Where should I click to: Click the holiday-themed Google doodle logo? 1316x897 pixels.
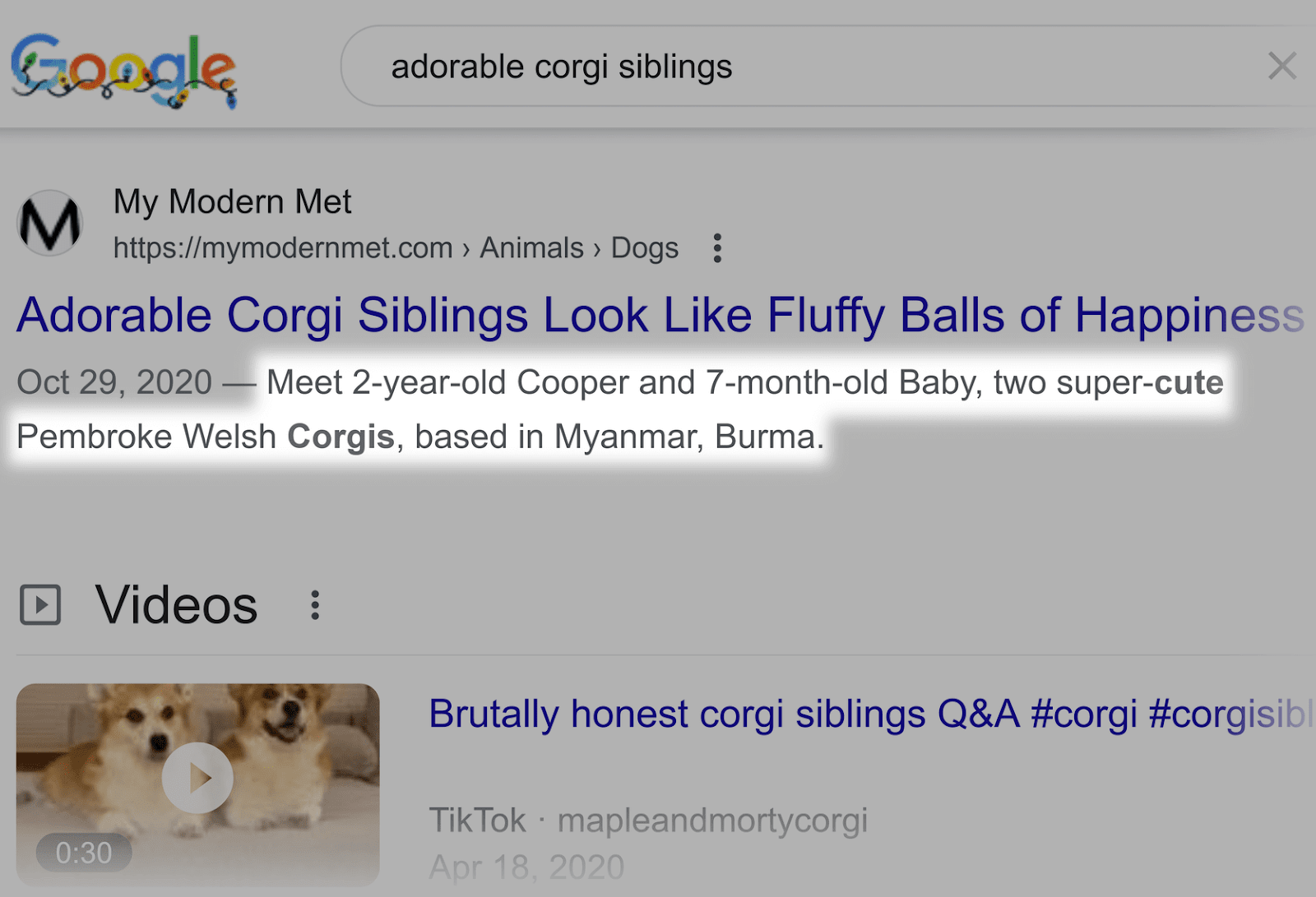(x=123, y=70)
